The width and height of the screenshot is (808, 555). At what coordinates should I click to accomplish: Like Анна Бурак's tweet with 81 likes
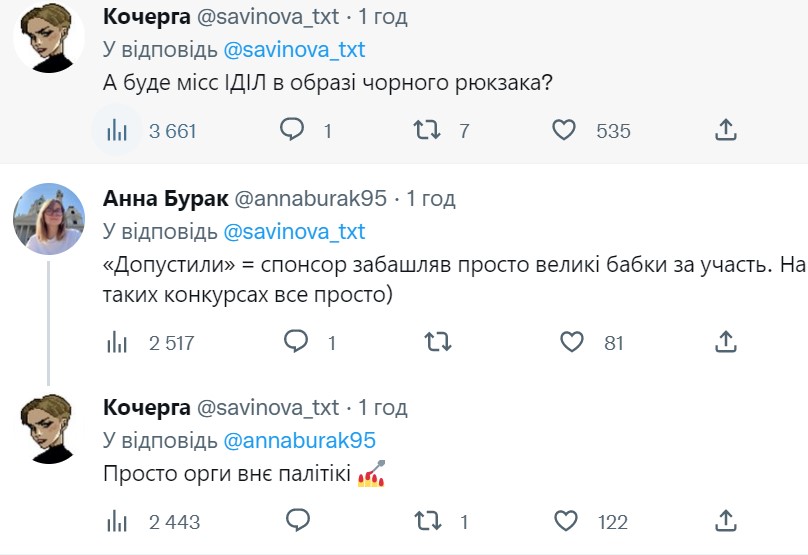click(571, 342)
